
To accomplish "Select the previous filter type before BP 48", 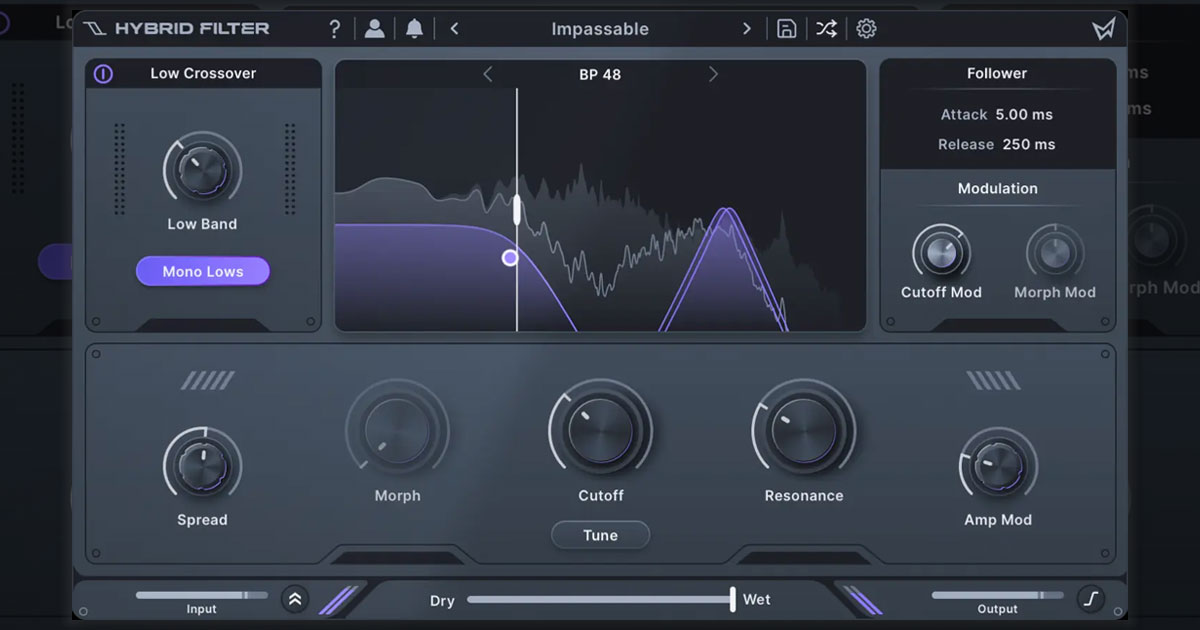I will point(487,74).
